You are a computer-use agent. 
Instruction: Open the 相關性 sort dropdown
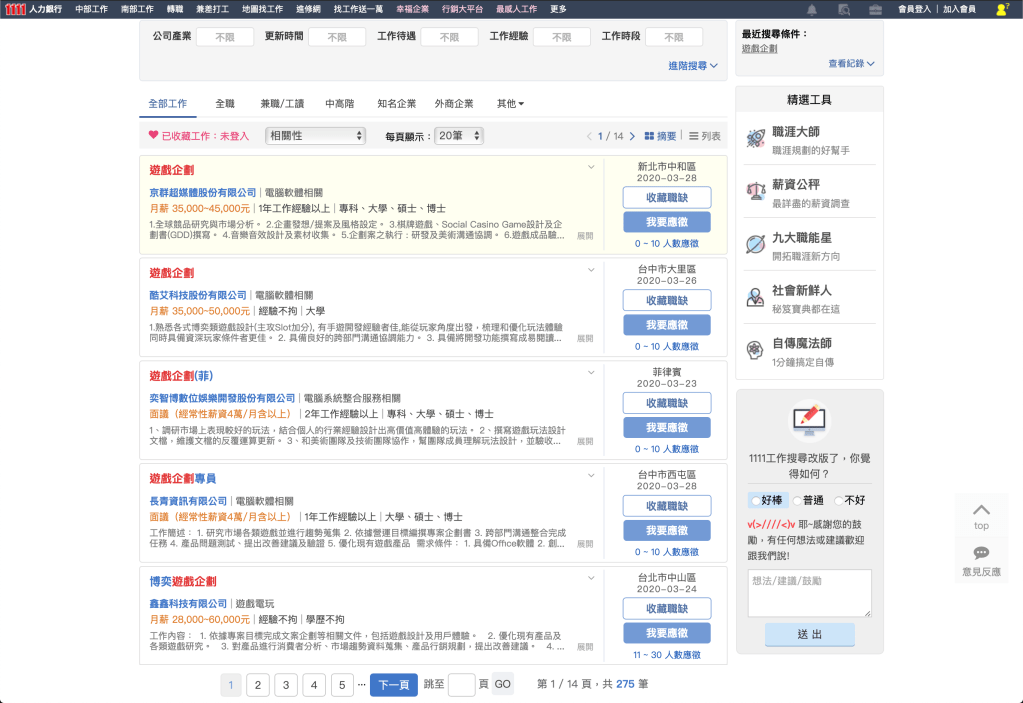[x=316, y=136]
